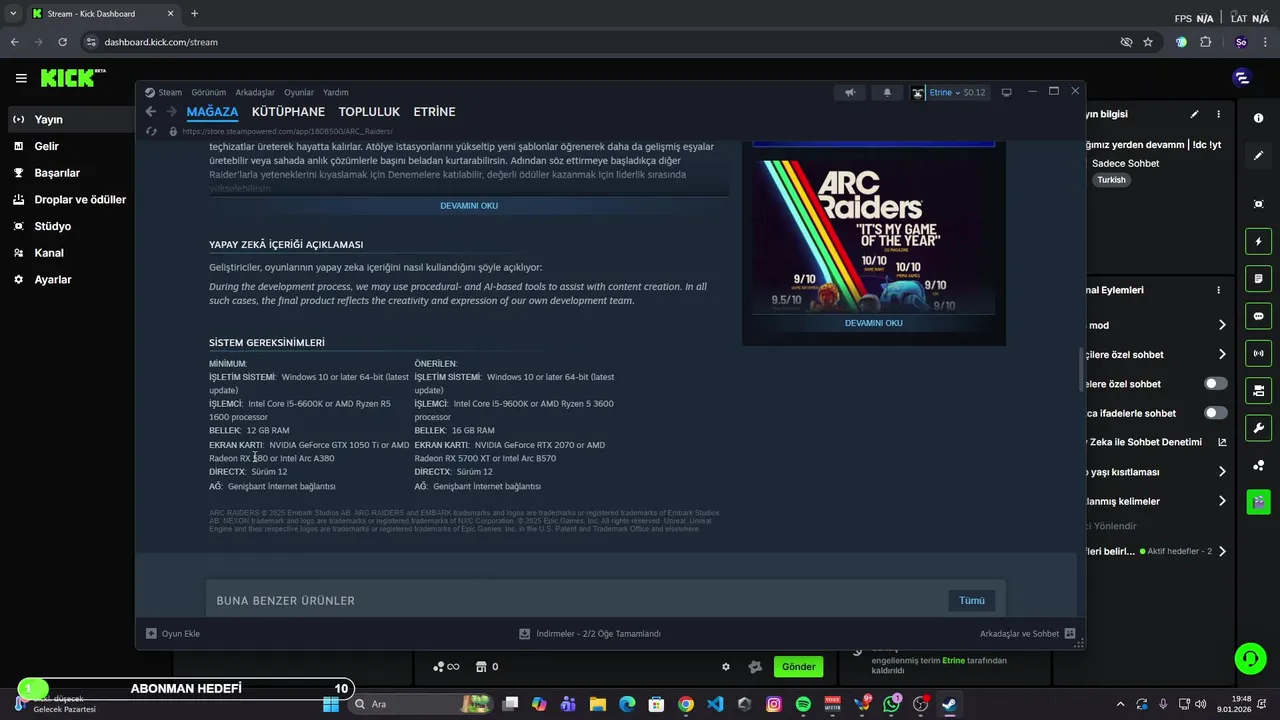
Task: Click Steam announcements megaphone icon
Action: click(850, 92)
